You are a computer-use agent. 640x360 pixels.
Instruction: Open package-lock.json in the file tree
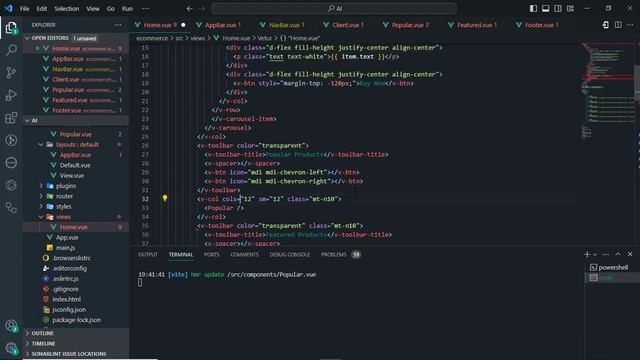[76, 320]
